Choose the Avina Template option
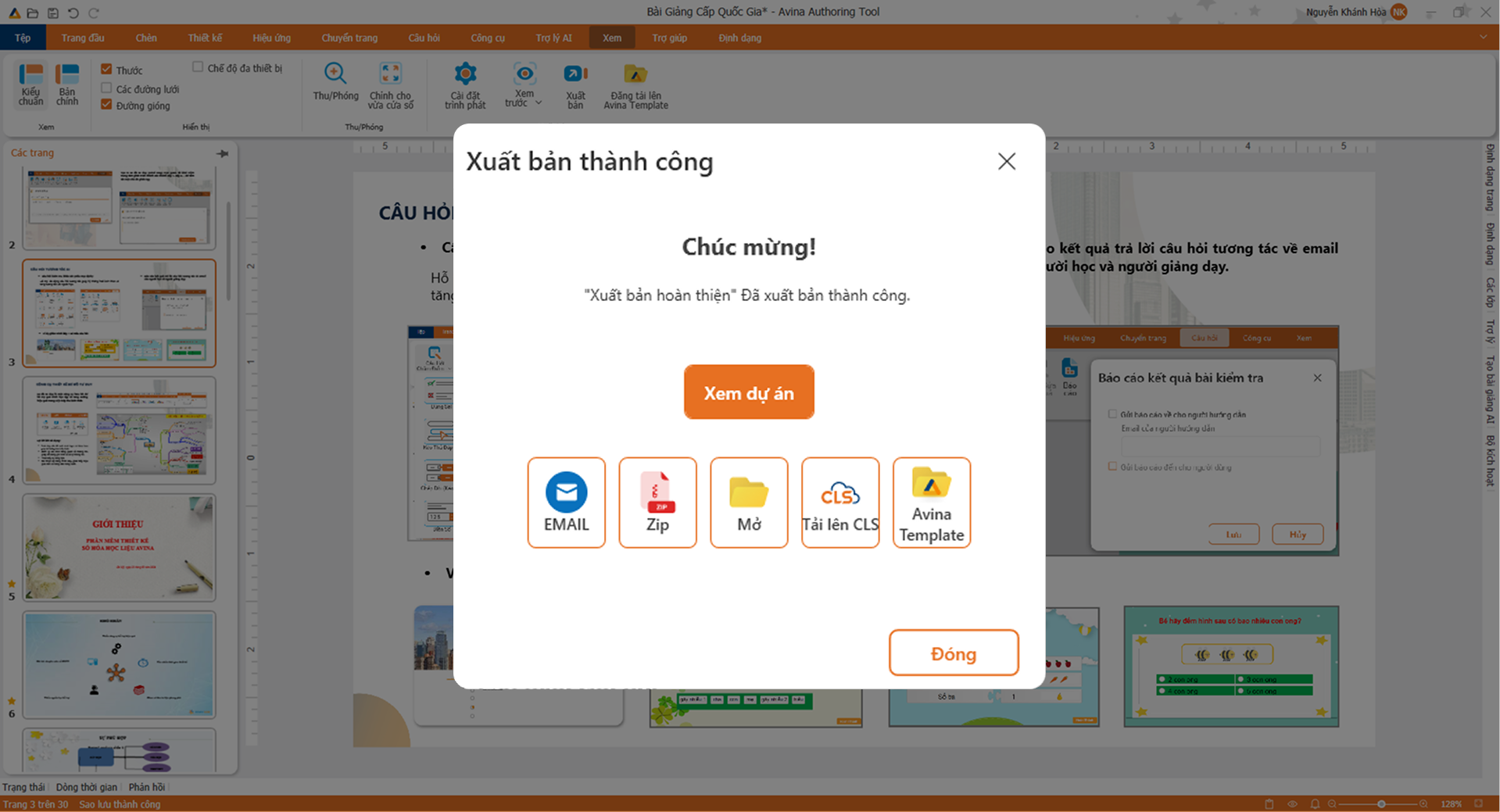Viewport: 1500px width, 812px height. pyautogui.click(x=932, y=503)
